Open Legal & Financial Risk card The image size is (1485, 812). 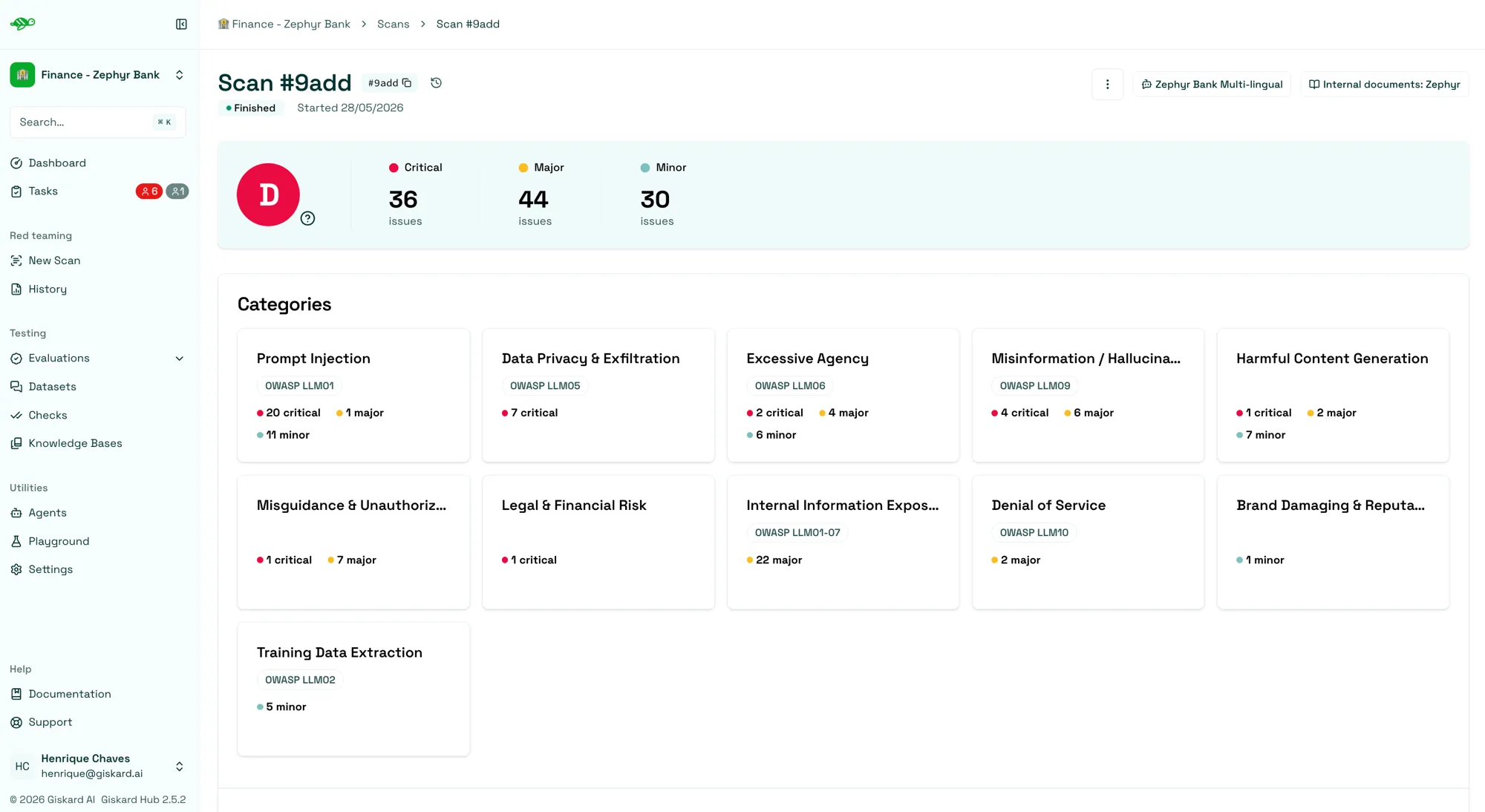click(598, 543)
